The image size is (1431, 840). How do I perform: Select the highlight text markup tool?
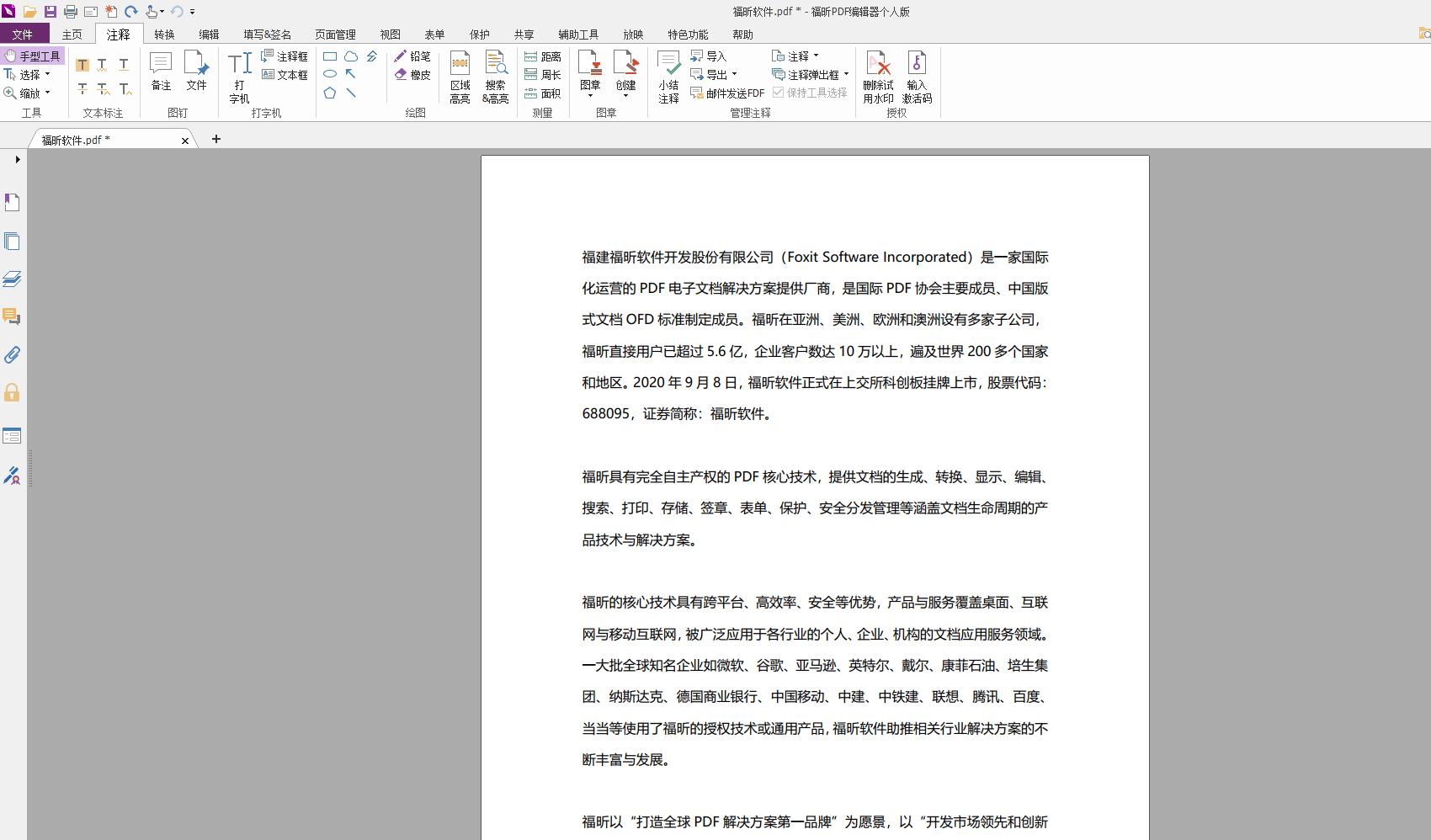[82, 64]
